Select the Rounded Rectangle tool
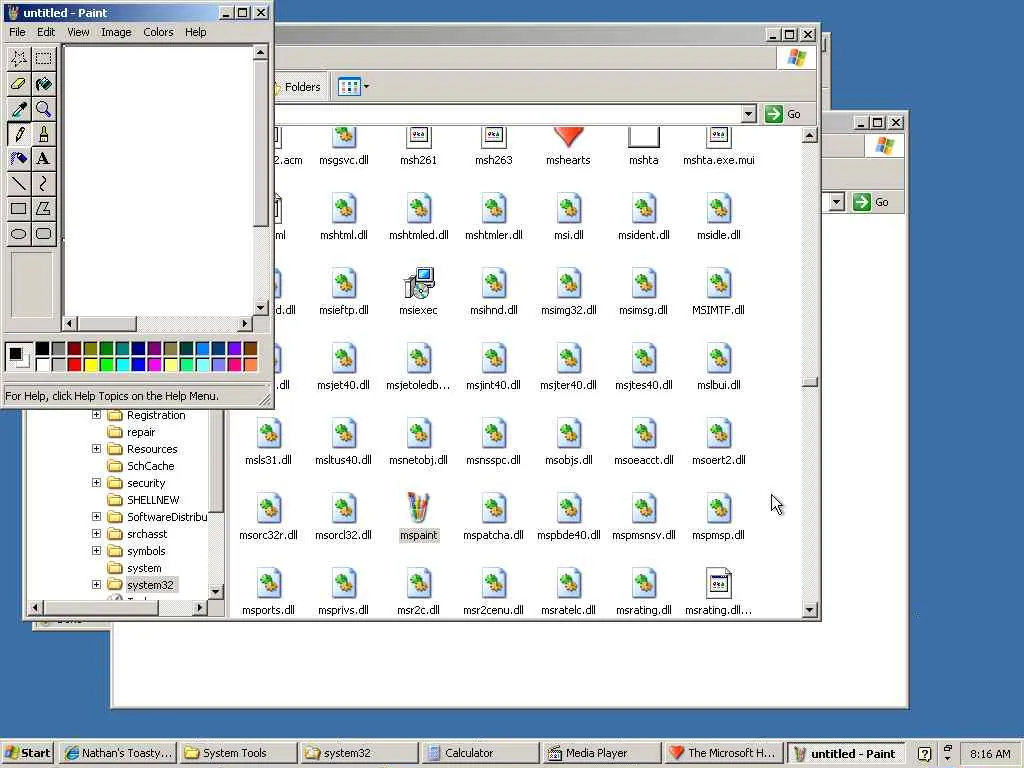The image size is (1024, 768). 44,234
